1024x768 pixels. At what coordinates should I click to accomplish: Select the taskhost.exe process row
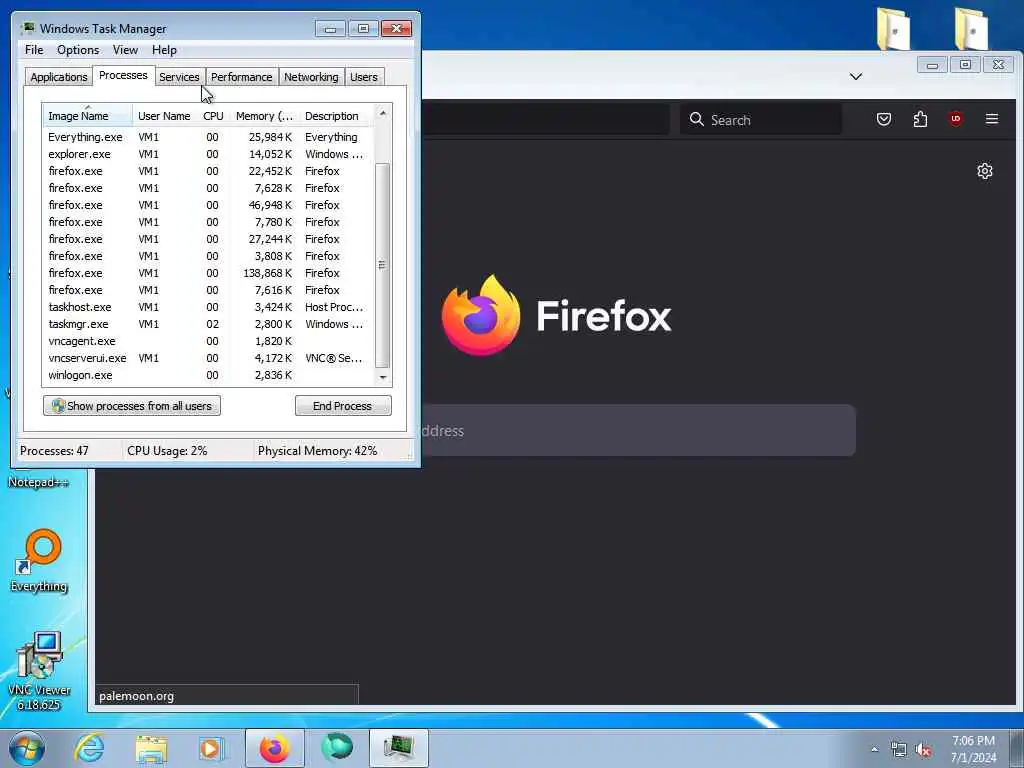coord(209,307)
